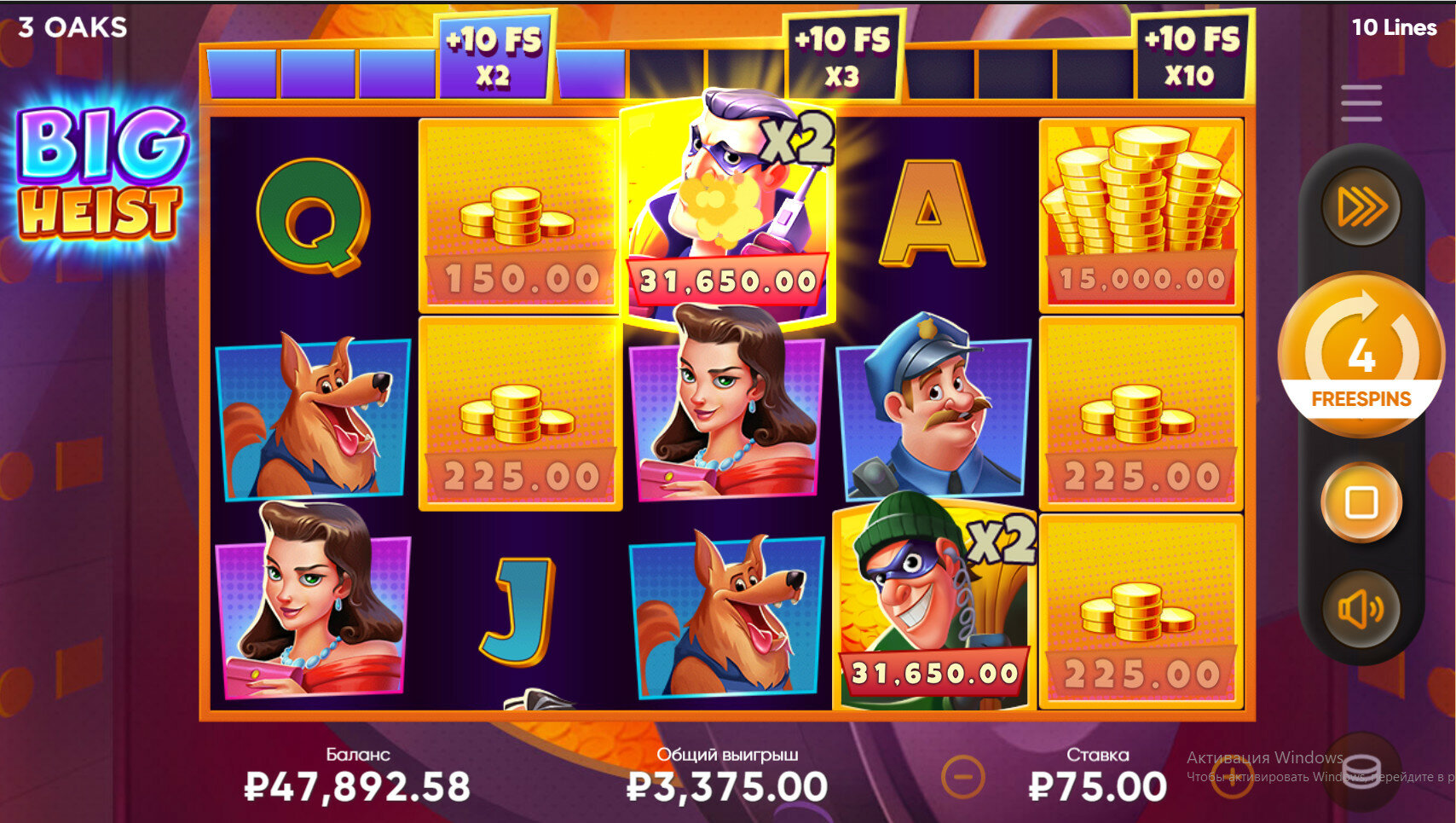Activate the turbo fast-forward button
1456x823 pixels.
pyautogui.click(x=1361, y=206)
